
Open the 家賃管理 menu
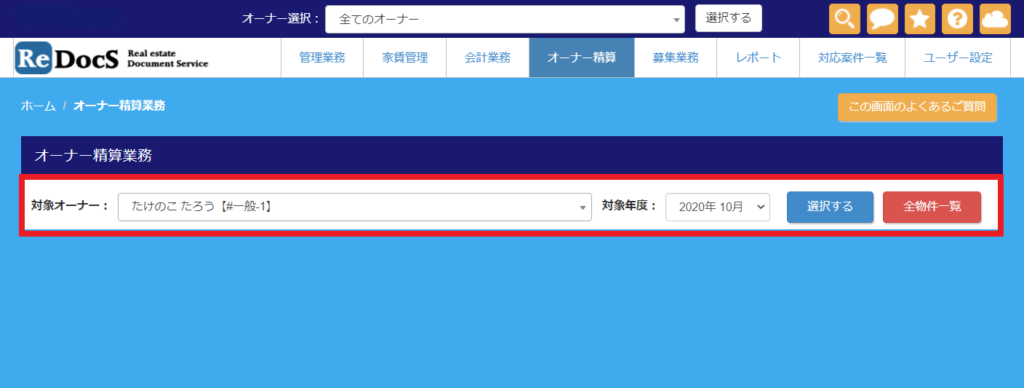[x=405, y=57]
